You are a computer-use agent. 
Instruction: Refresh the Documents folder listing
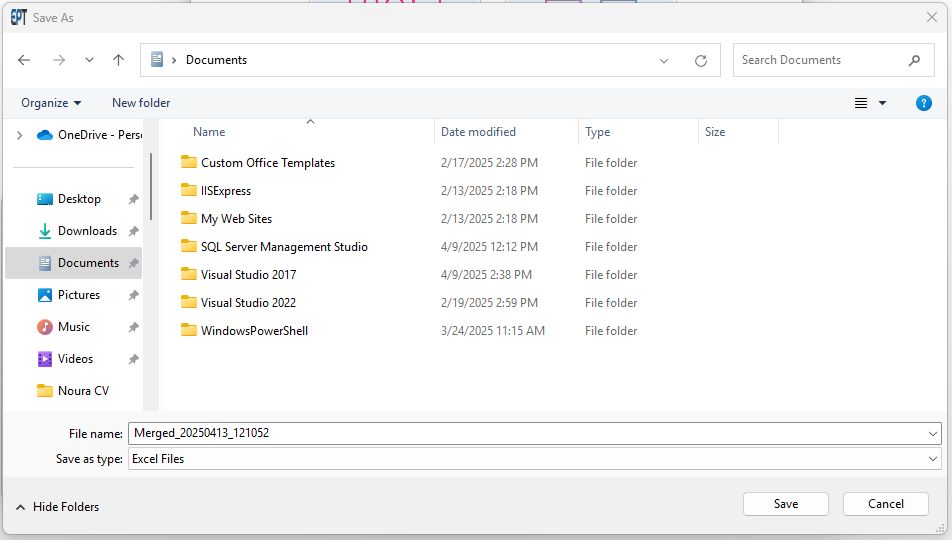point(701,60)
